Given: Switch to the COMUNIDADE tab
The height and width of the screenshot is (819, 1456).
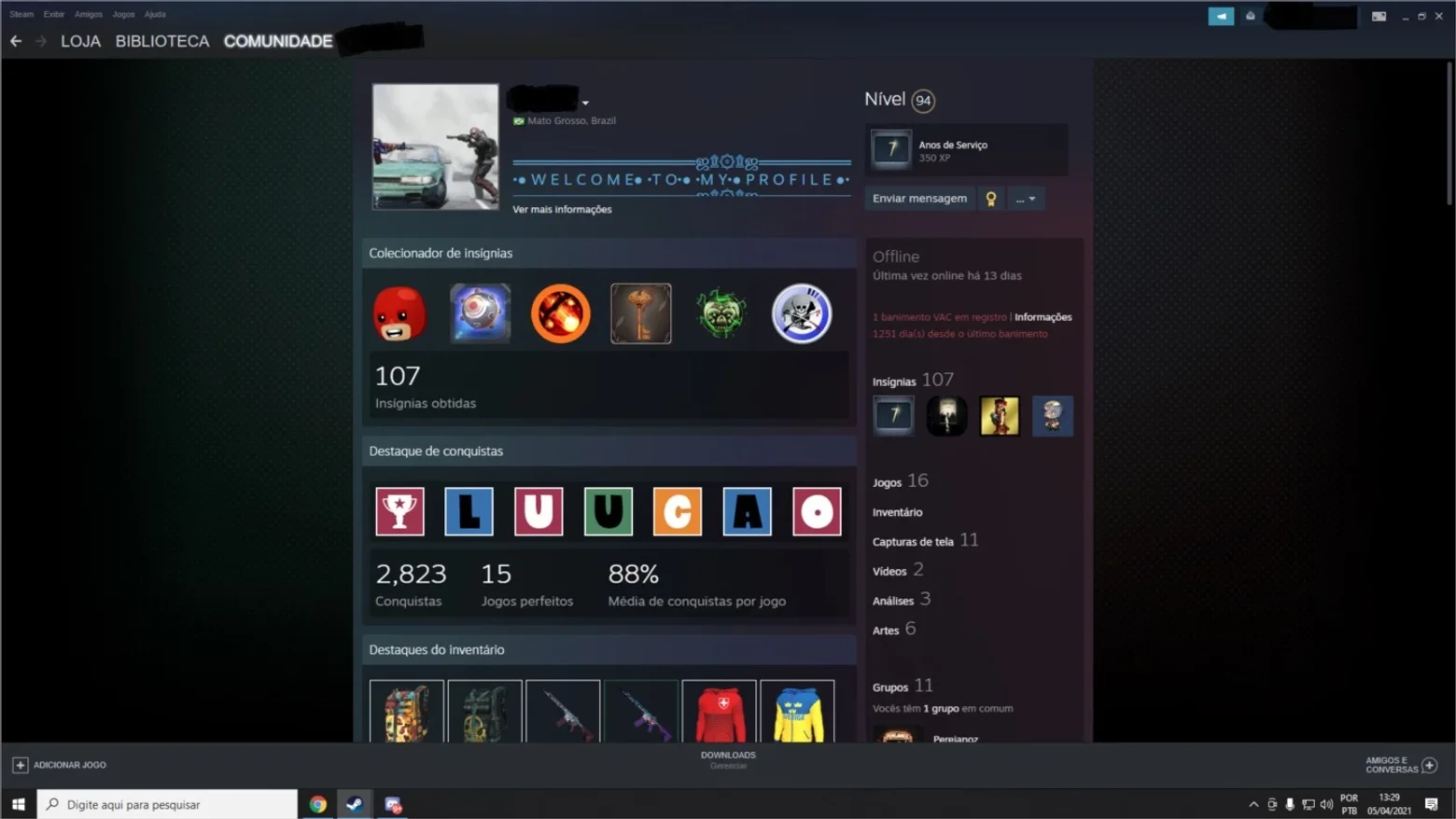Looking at the screenshot, I should [x=278, y=41].
